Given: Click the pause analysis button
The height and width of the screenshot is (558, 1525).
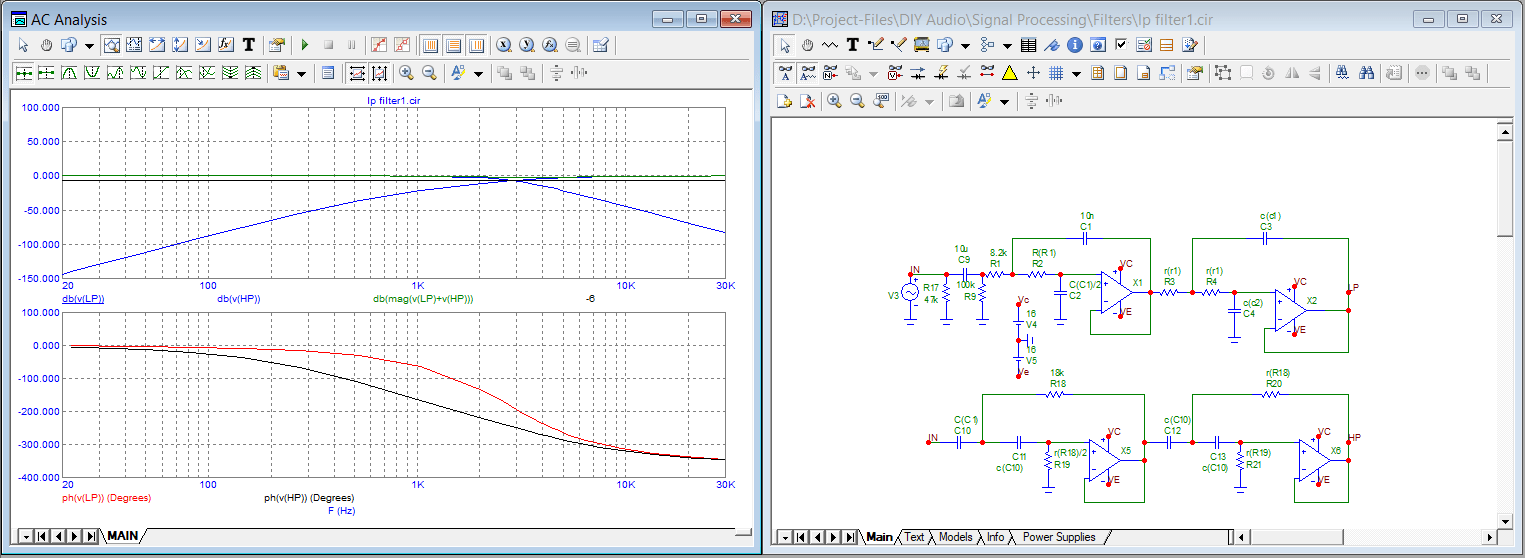Looking at the screenshot, I should (352, 45).
